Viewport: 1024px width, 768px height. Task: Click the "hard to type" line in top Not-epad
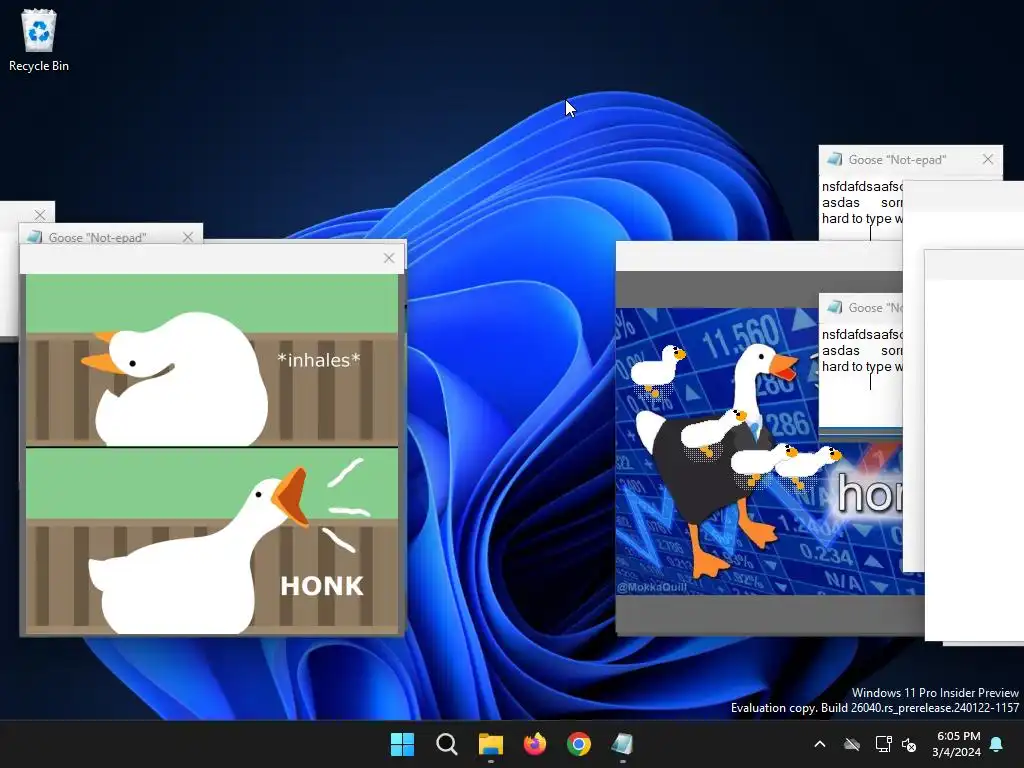click(862, 219)
